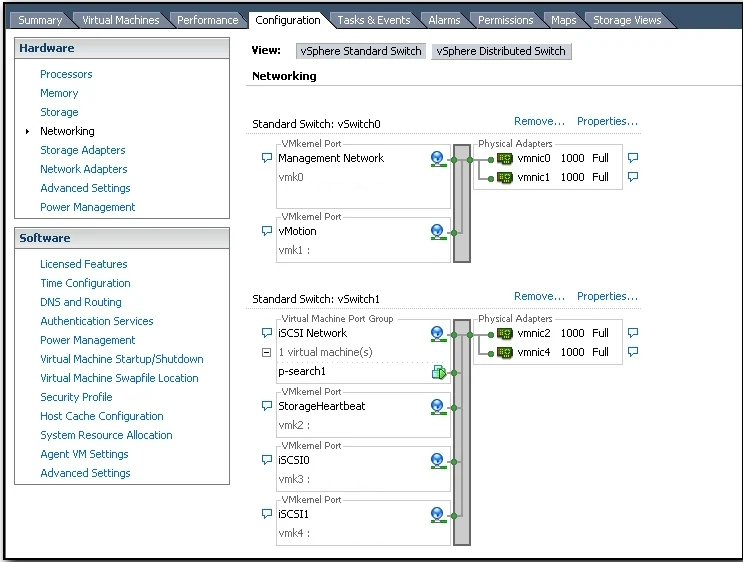Open the info bubble next to vmnic1
Image resolution: width=743 pixels, height=562 pixels.
[x=632, y=177]
